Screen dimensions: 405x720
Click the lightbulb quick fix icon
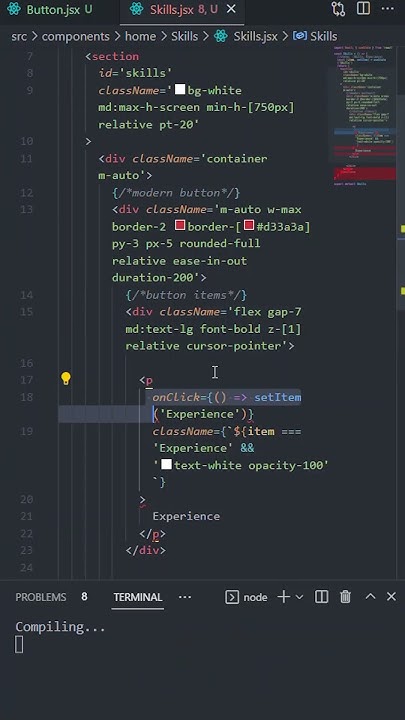[x=66, y=379]
